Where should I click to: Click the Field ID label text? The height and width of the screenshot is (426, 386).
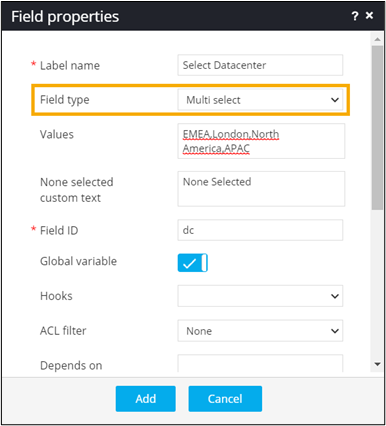(x=59, y=230)
